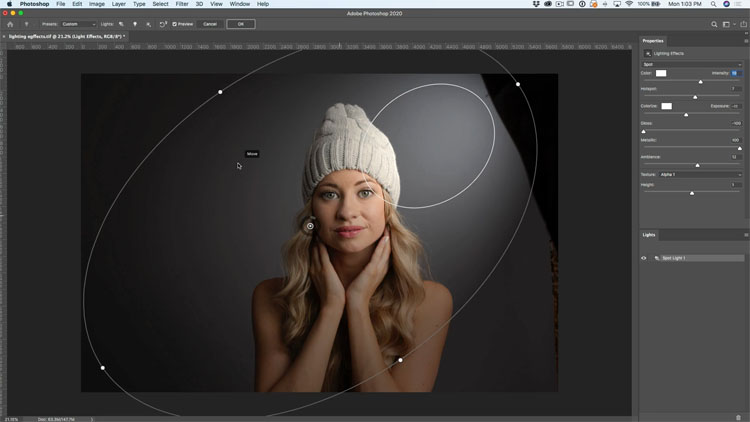750x422 pixels.
Task: Click the Cancel button
Action: (x=210, y=24)
